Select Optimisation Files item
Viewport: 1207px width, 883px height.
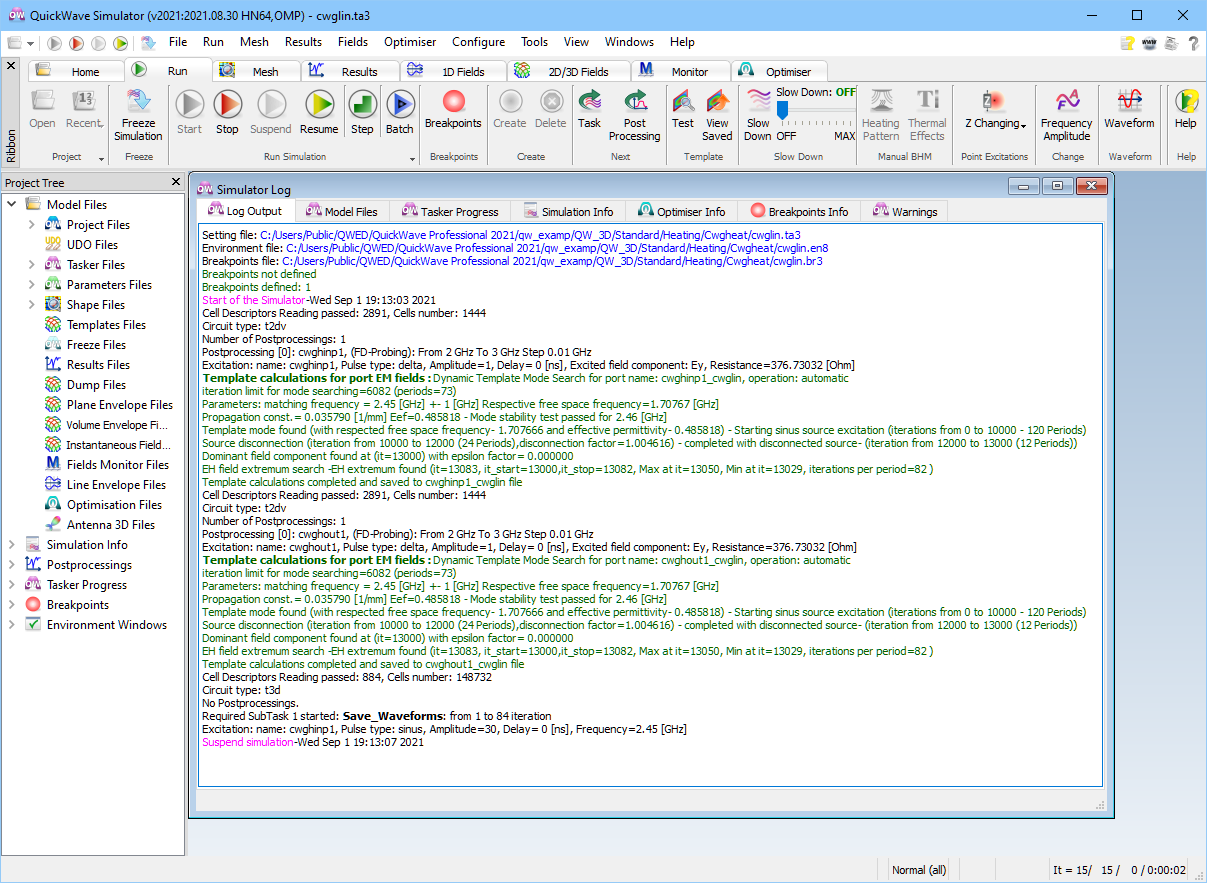114,505
